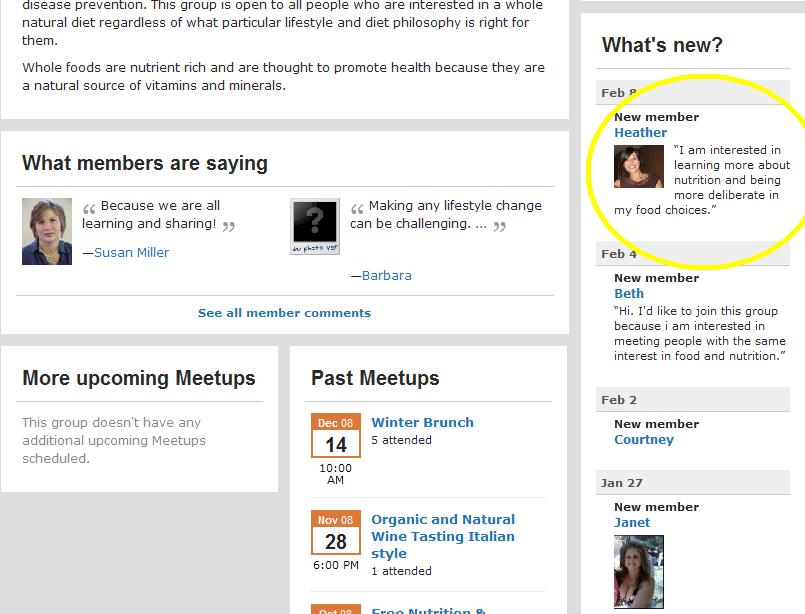The height and width of the screenshot is (614, 805).
Task: Click the Past Meetups heading
Action: click(375, 378)
